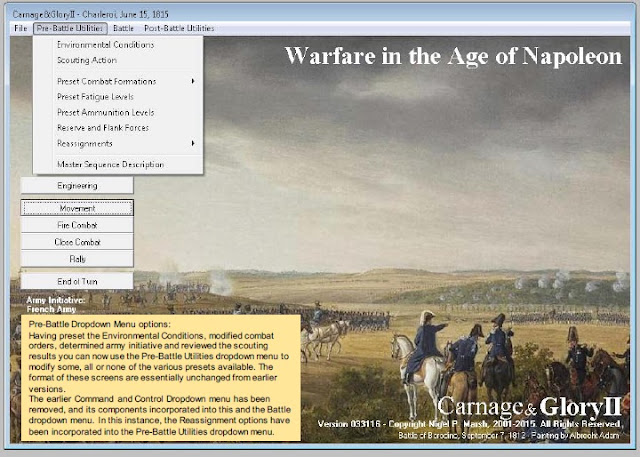This screenshot has height=457, width=640.
Task: Click the Carnage & Glory II logo
Action: (x=529, y=407)
